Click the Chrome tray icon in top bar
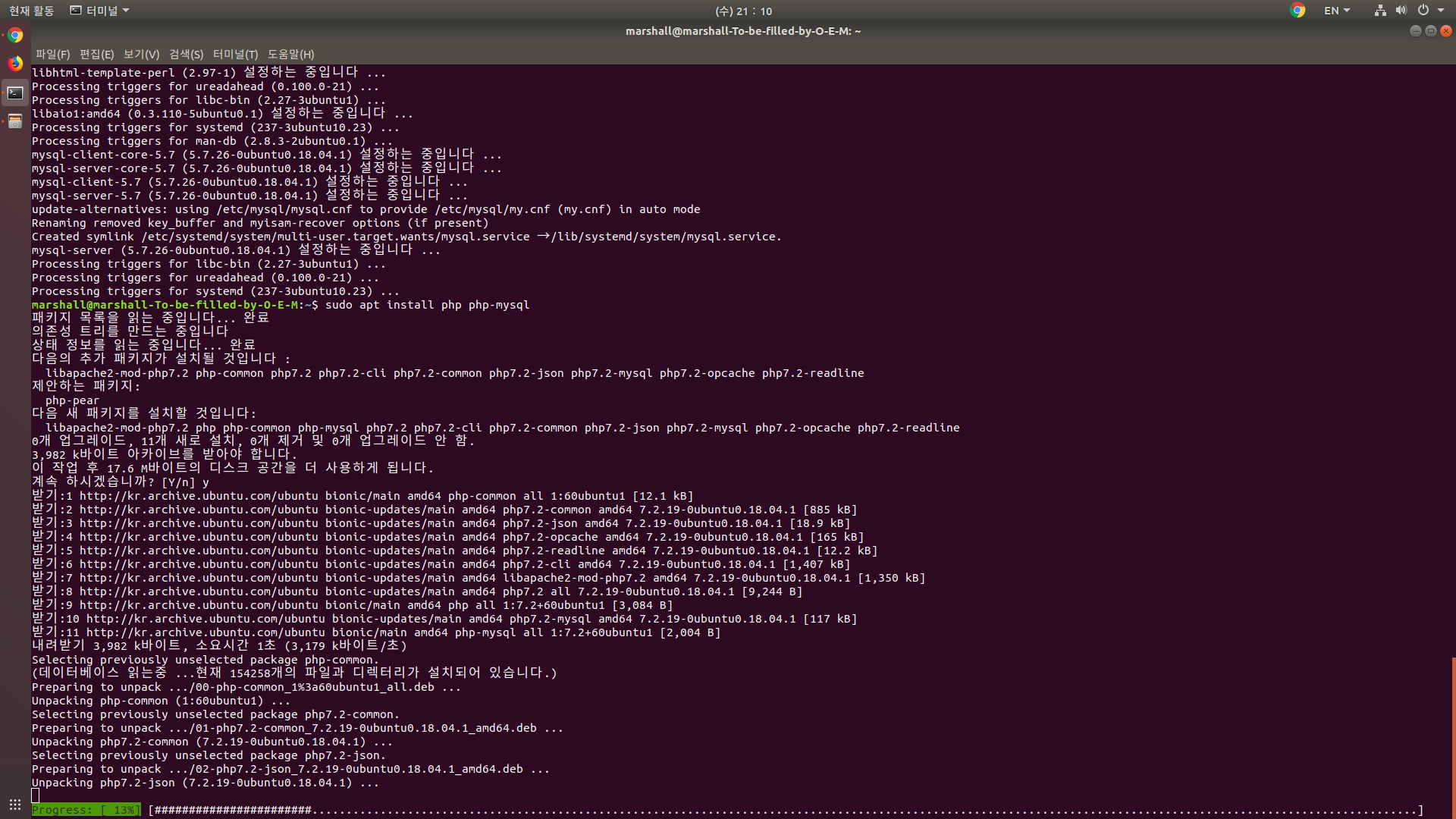 coord(1298,11)
